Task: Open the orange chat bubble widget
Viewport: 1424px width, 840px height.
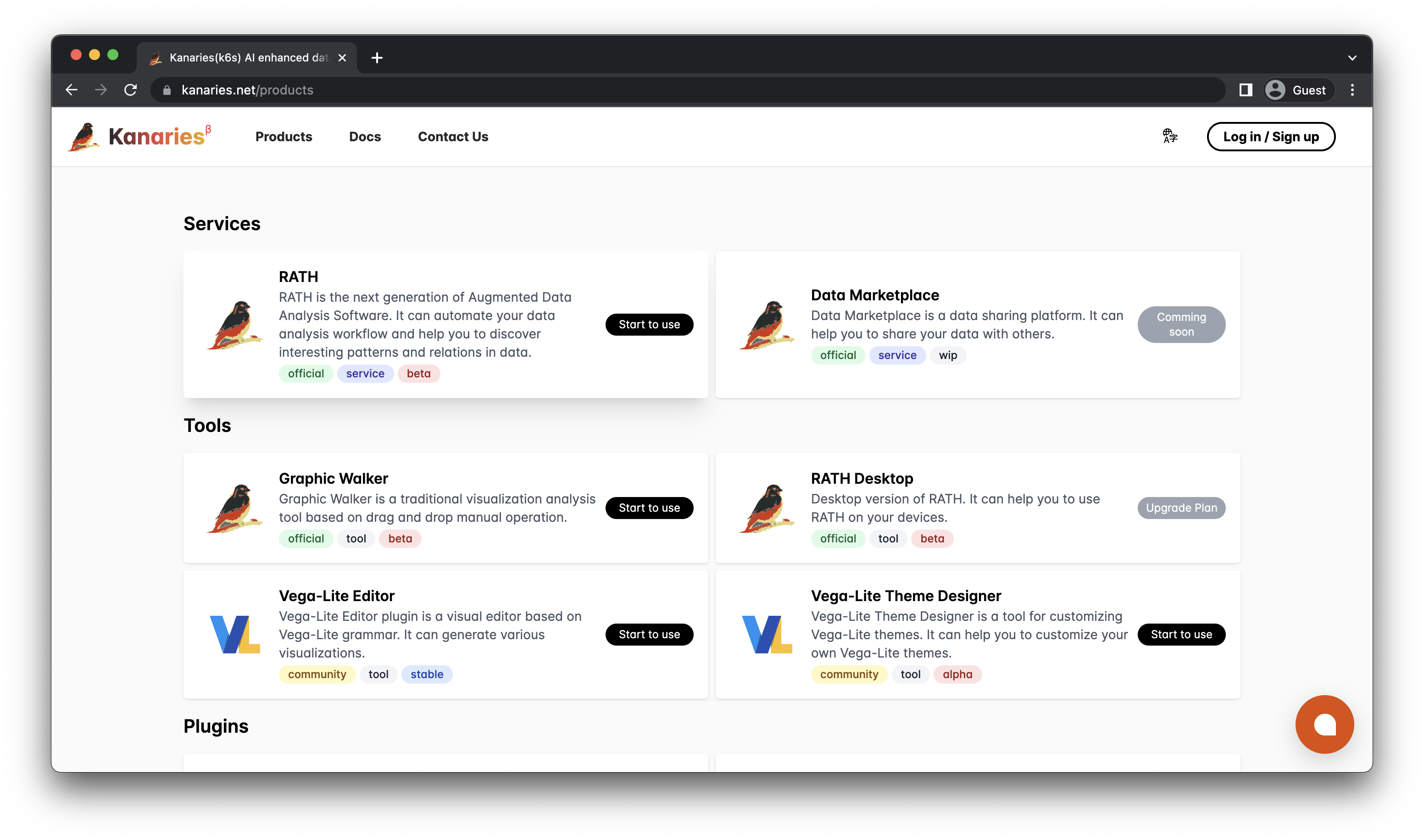Action: [x=1324, y=724]
